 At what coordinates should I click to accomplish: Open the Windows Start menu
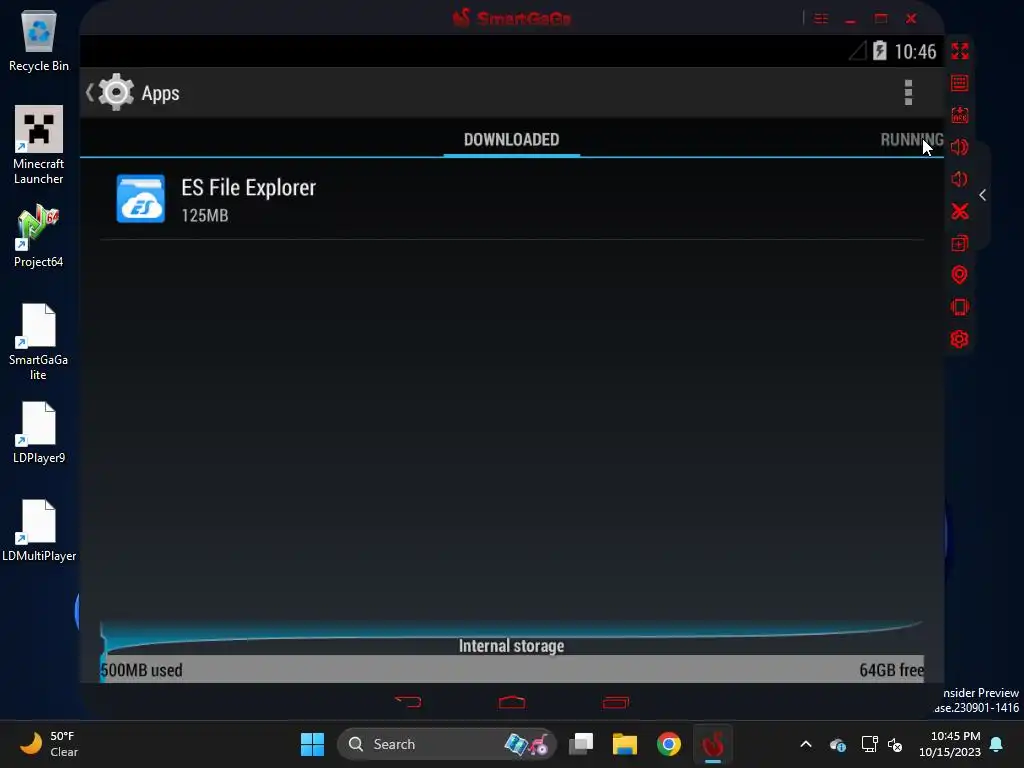coord(312,744)
